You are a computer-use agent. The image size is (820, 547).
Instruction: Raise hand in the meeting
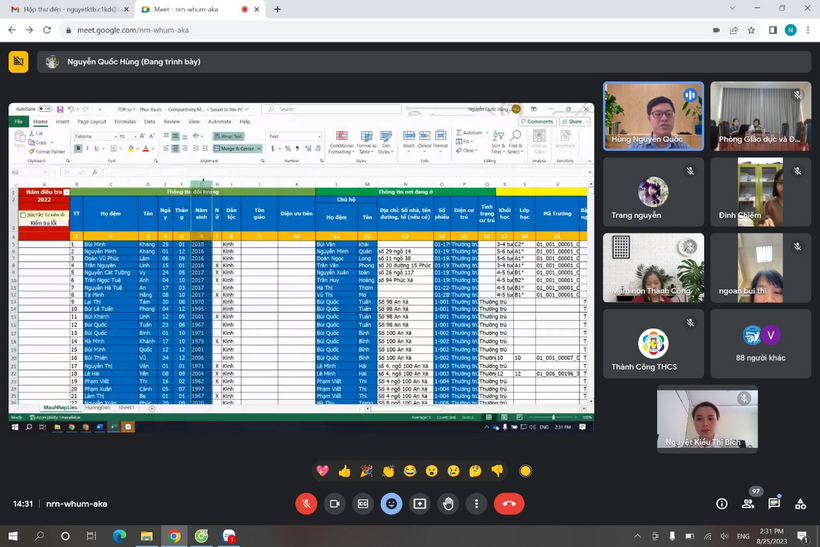pyautogui.click(x=448, y=504)
